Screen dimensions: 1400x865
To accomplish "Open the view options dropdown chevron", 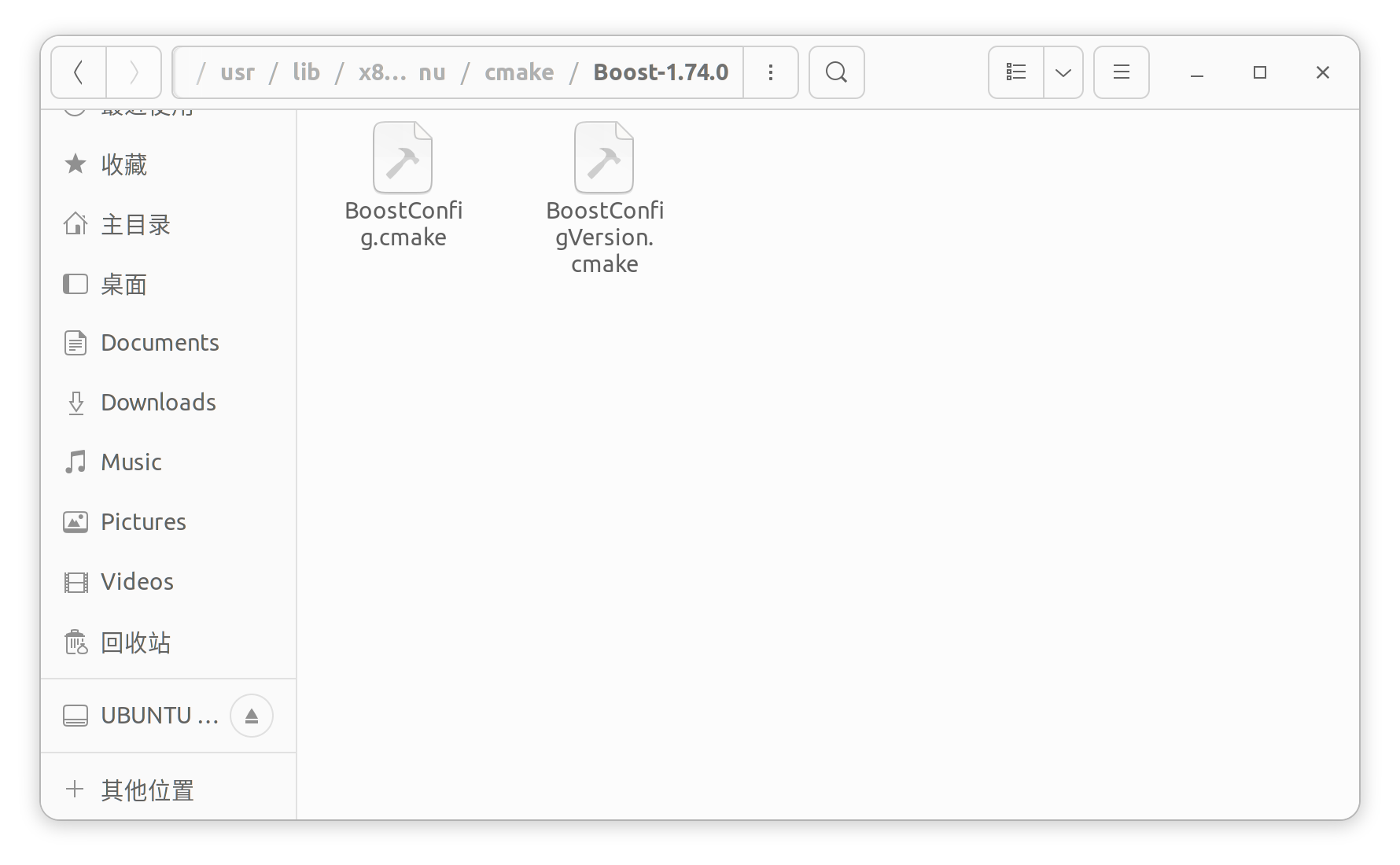I will (x=1063, y=72).
